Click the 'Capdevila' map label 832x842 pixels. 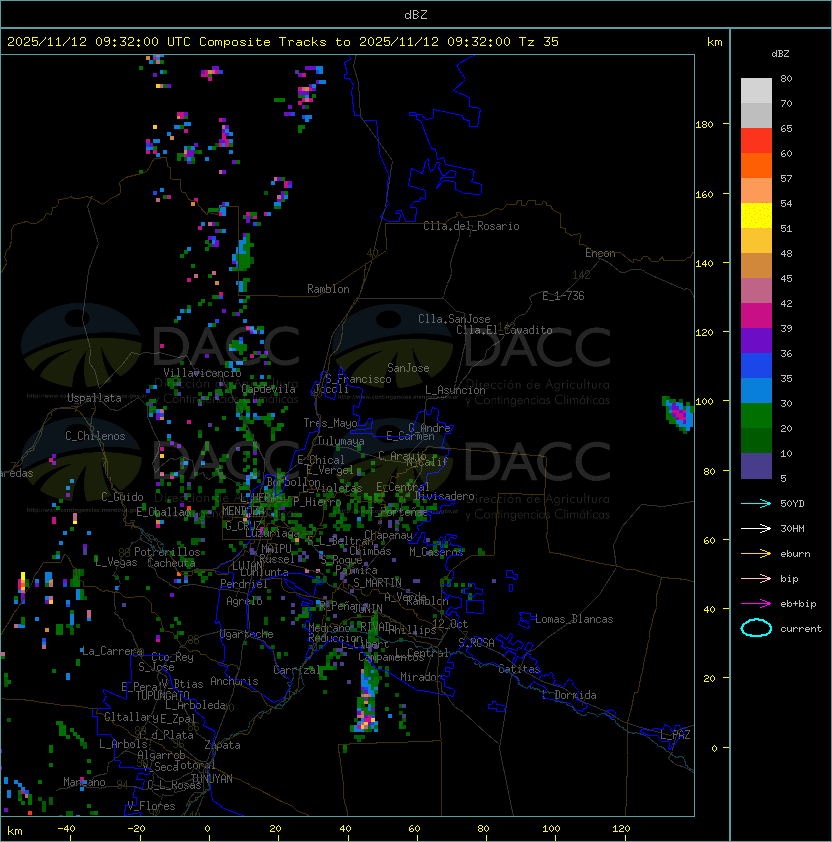[269, 389]
